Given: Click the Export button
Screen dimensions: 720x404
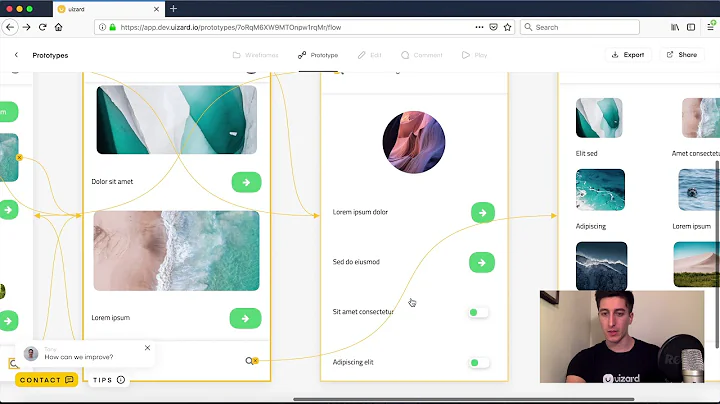Looking at the screenshot, I should (628, 55).
